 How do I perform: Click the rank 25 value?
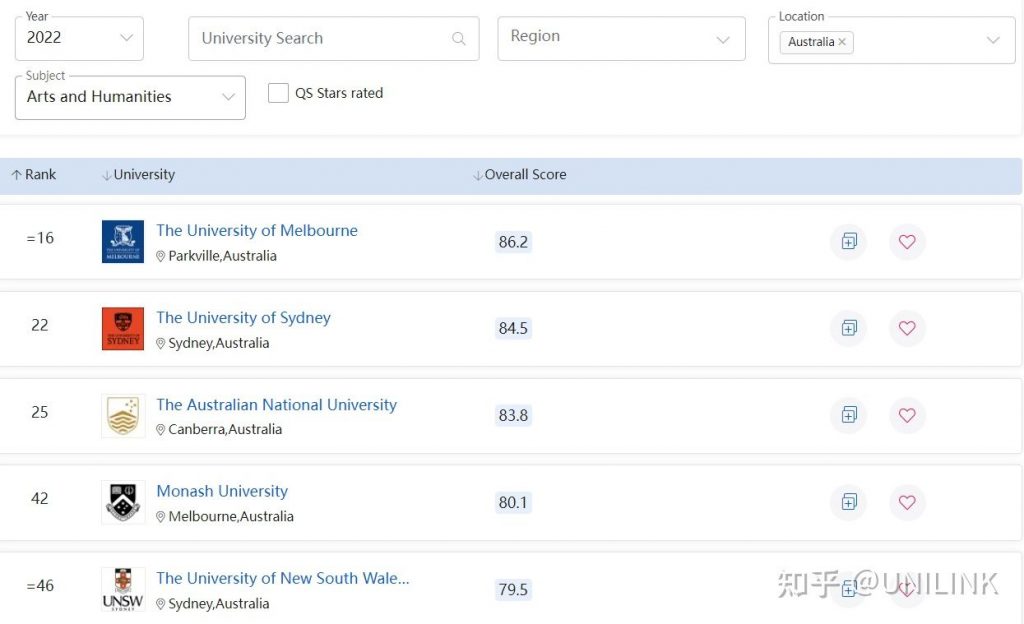(x=40, y=412)
